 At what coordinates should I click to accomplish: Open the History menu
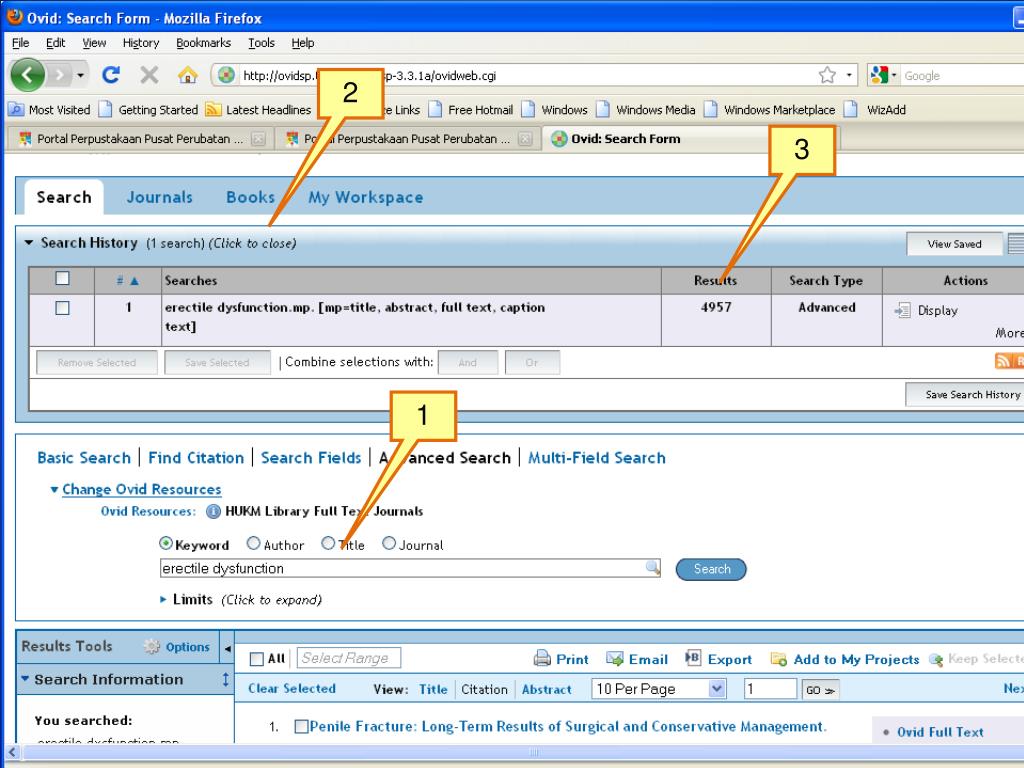click(x=140, y=43)
